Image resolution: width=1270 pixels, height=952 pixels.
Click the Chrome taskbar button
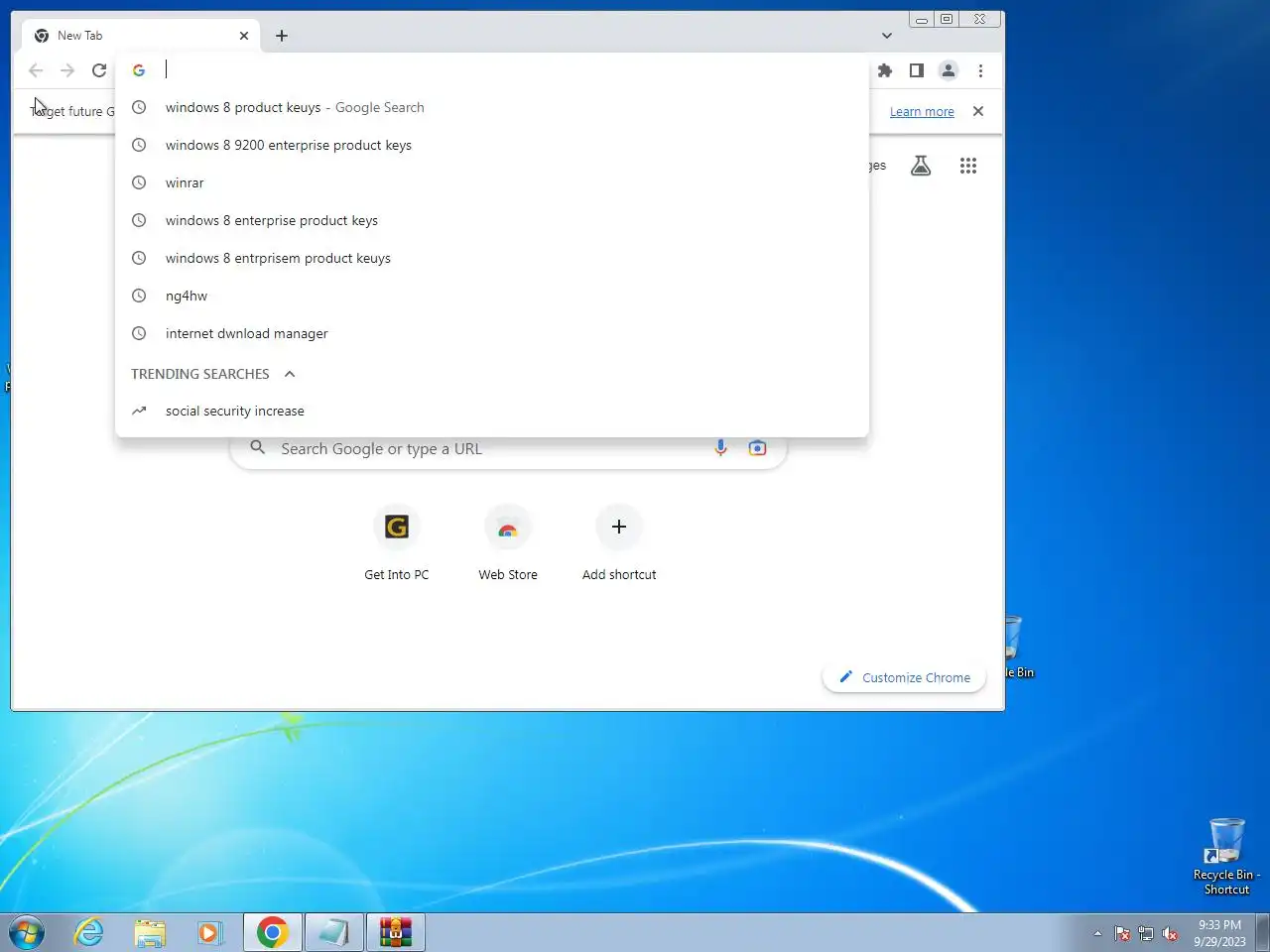[272, 932]
